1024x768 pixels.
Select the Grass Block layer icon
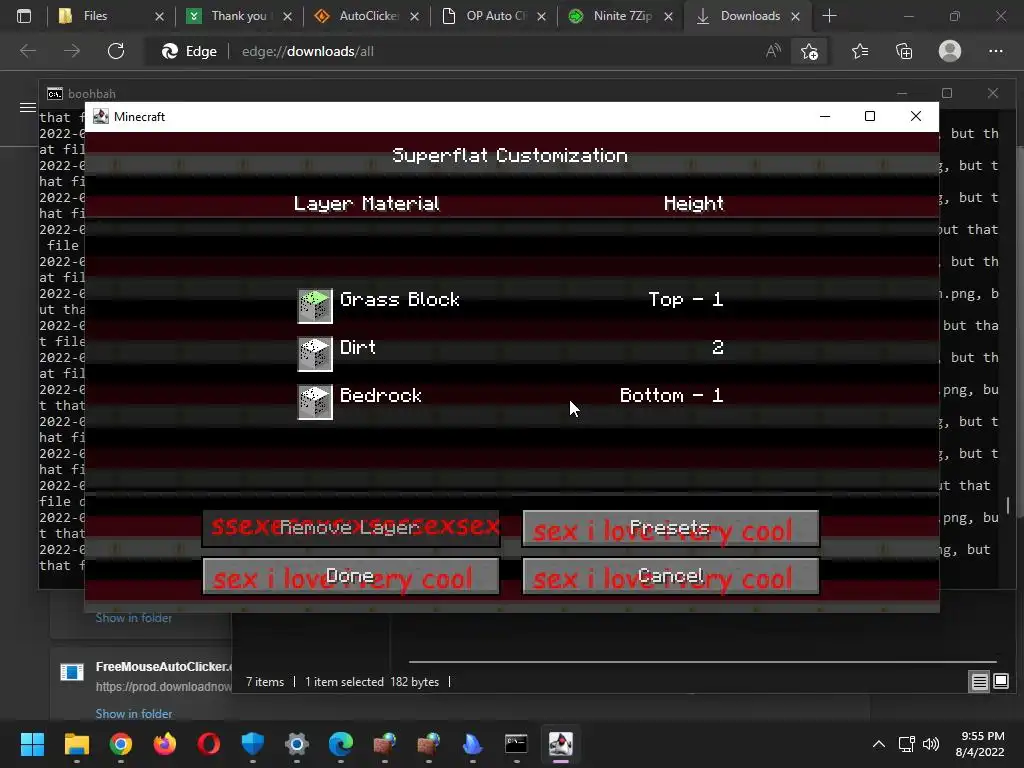tap(315, 306)
